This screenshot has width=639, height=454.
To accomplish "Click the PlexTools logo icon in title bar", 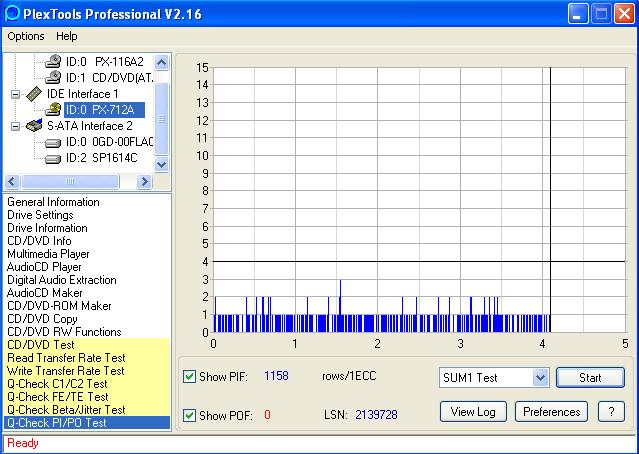I will (12, 13).
